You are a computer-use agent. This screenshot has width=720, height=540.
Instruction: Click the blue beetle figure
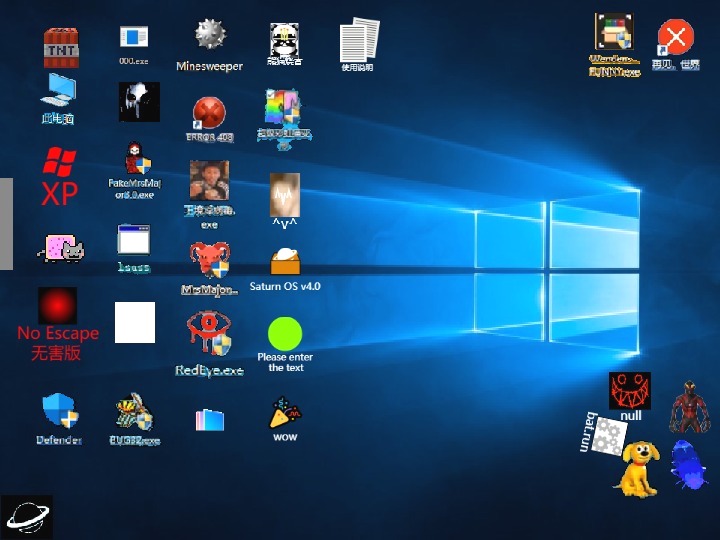(688, 464)
